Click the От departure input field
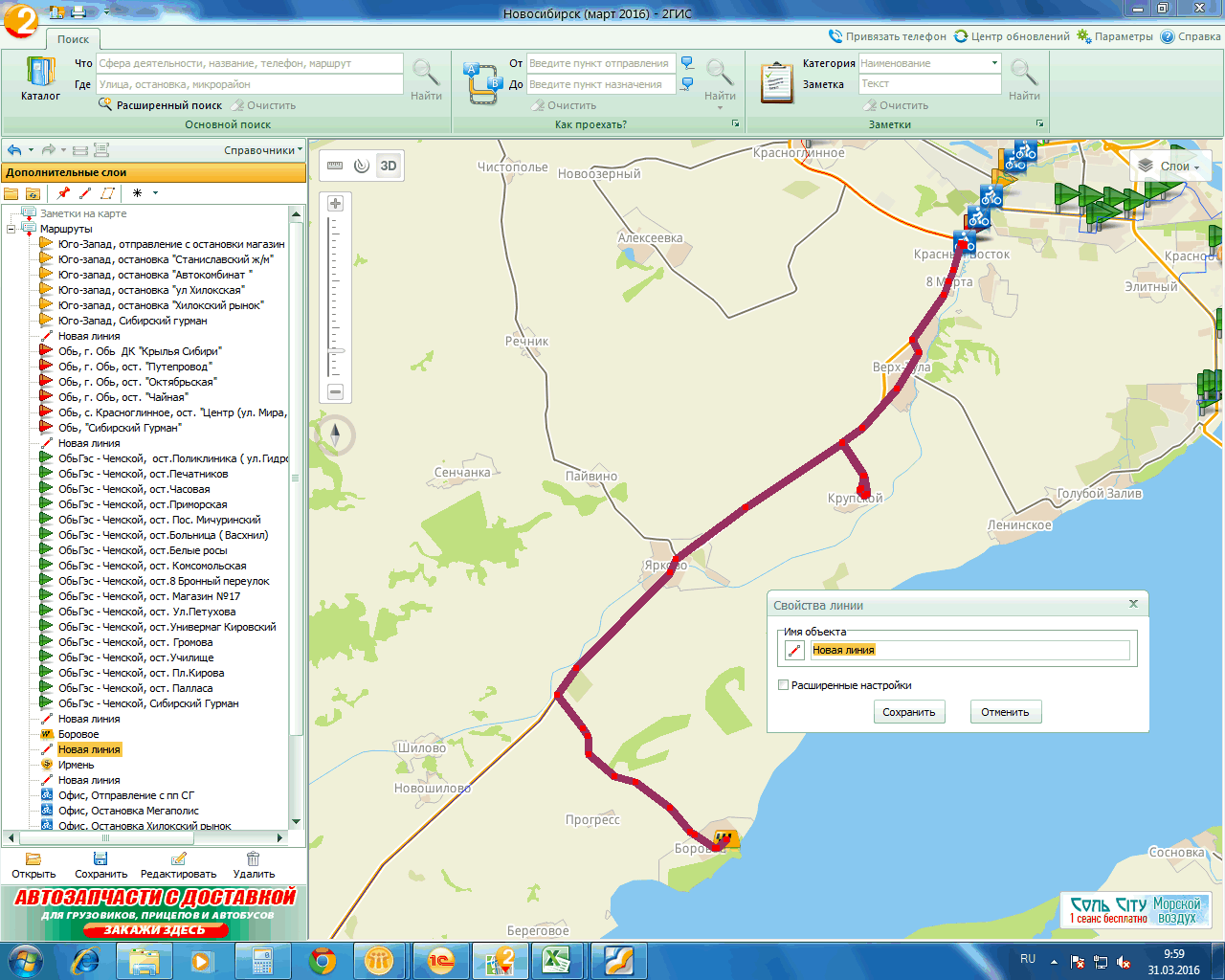This screenshot has width=1225, height=980. [601, 63]
